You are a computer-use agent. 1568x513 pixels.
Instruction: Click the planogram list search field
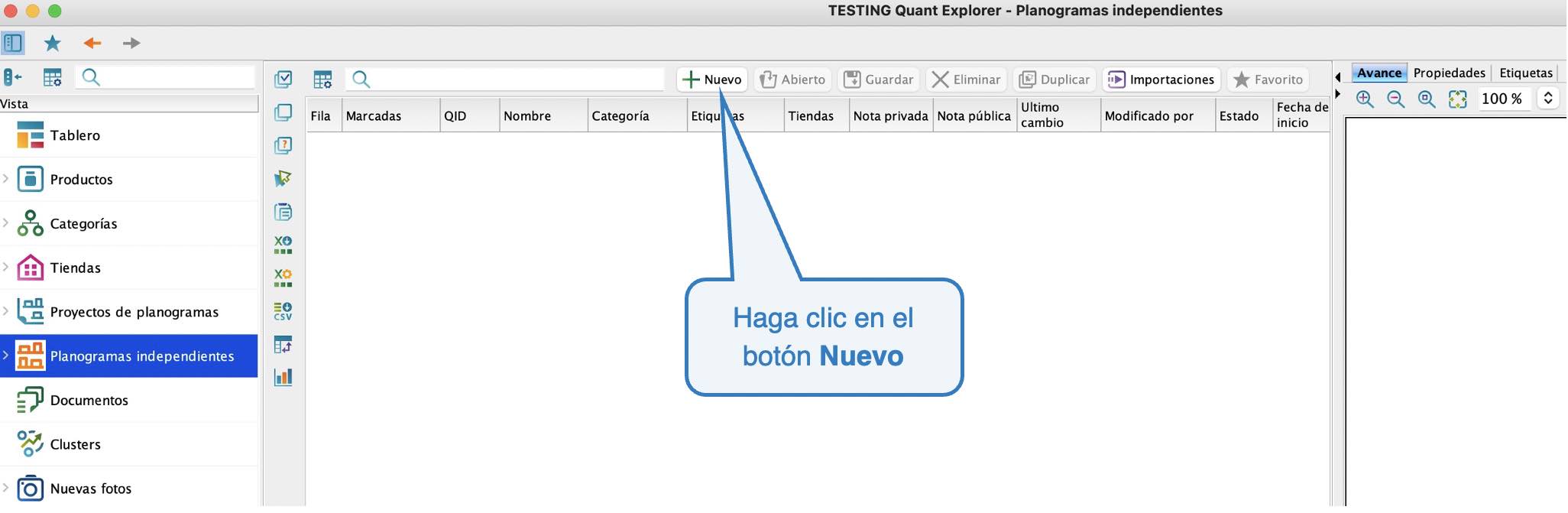click(505, 80)
